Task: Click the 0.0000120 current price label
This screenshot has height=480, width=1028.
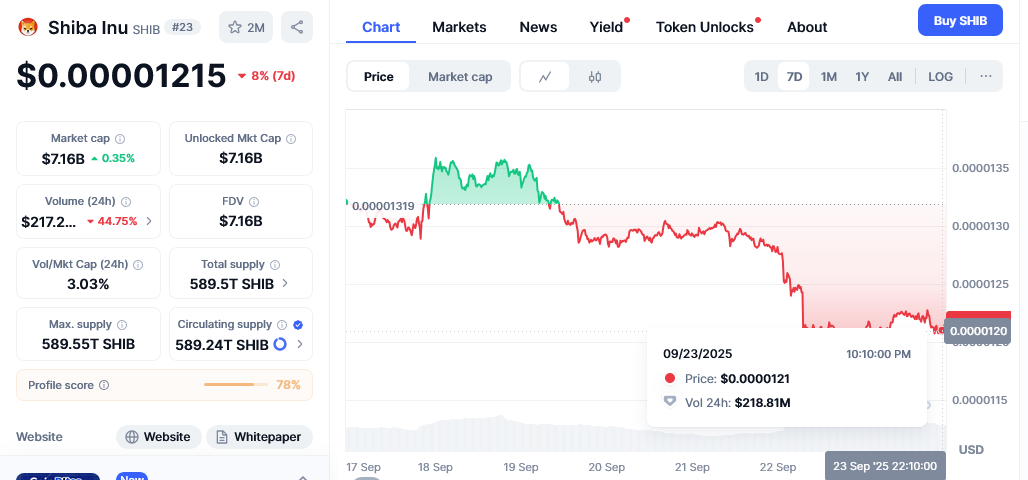Action: click(978, 331)
